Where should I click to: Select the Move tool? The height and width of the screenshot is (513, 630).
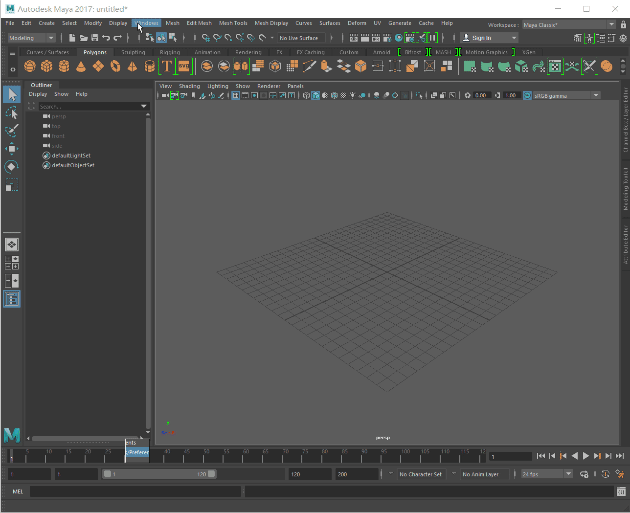[x=11, y=149]
